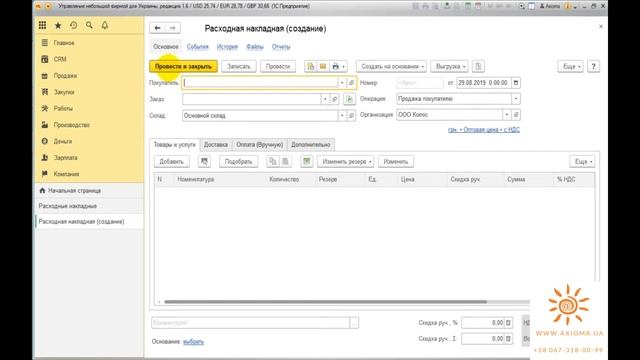Click the выбрать link next to Основание
This screenshot has width=640, height=360.
193,342
